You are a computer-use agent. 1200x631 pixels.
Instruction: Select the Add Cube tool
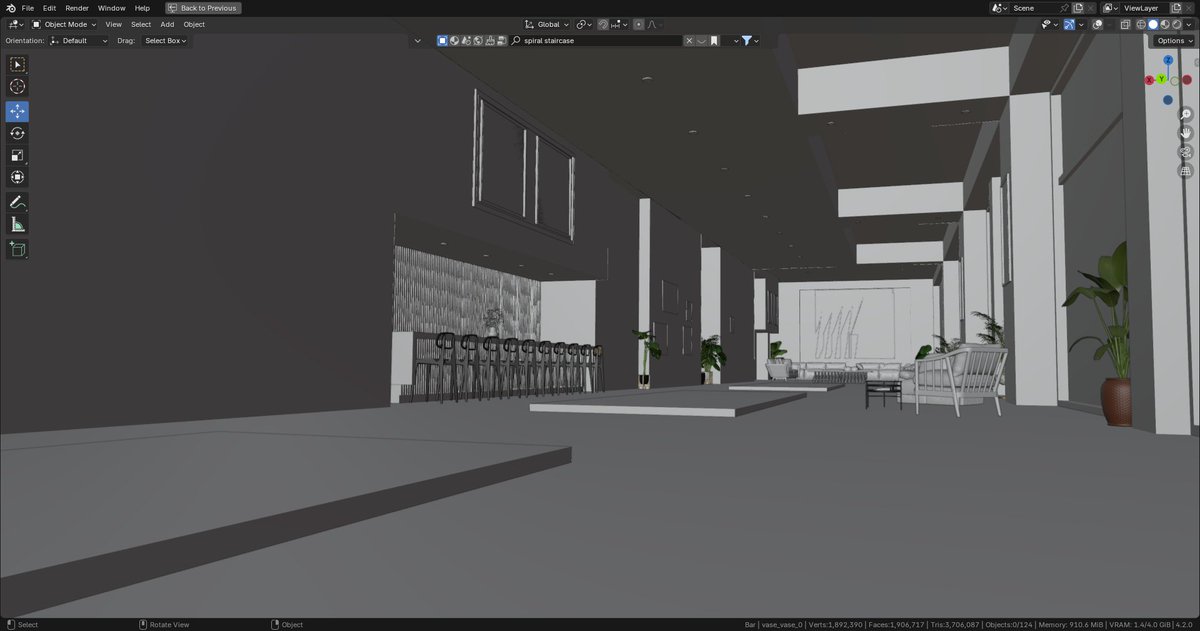pos(17,249)
